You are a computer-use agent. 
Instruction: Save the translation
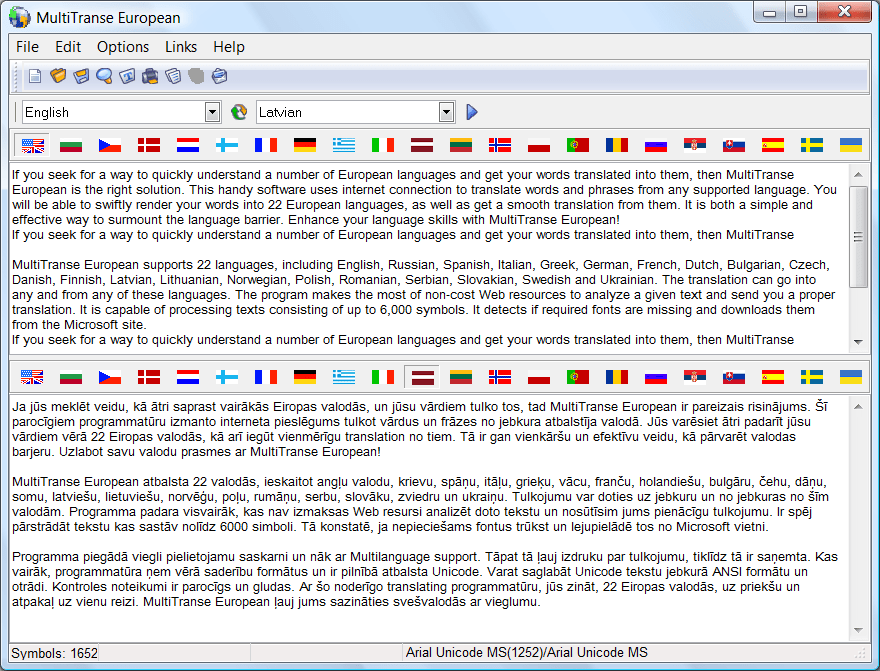[x=80, y=76]
